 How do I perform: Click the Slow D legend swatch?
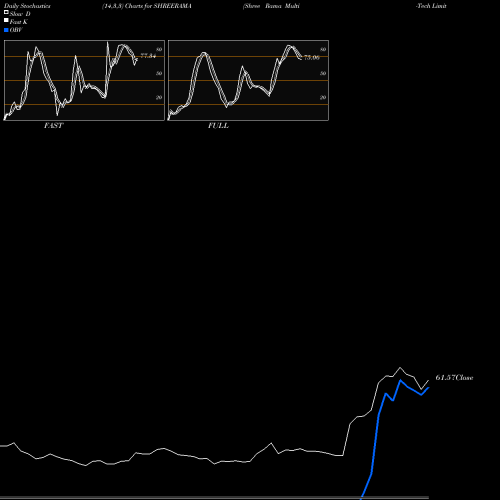coord(6,13)
